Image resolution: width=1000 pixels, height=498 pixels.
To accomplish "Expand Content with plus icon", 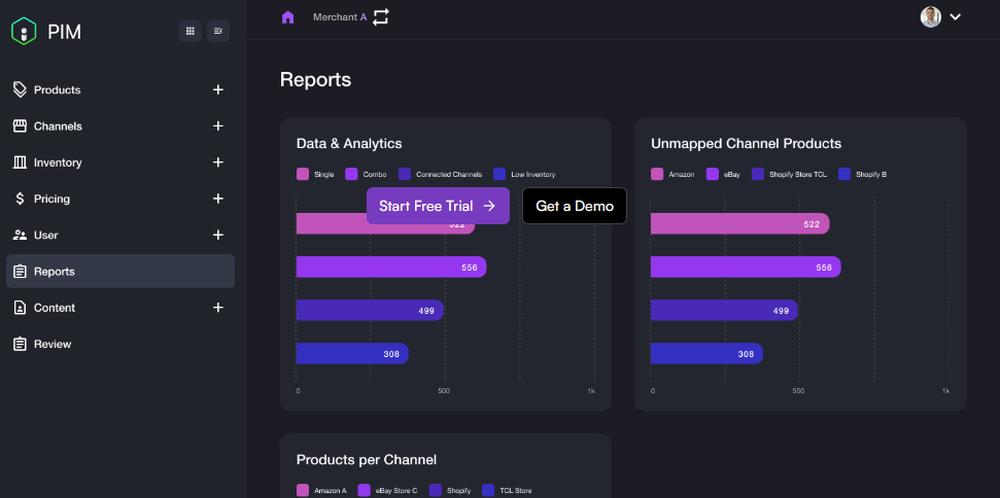I will click(218, 307).
